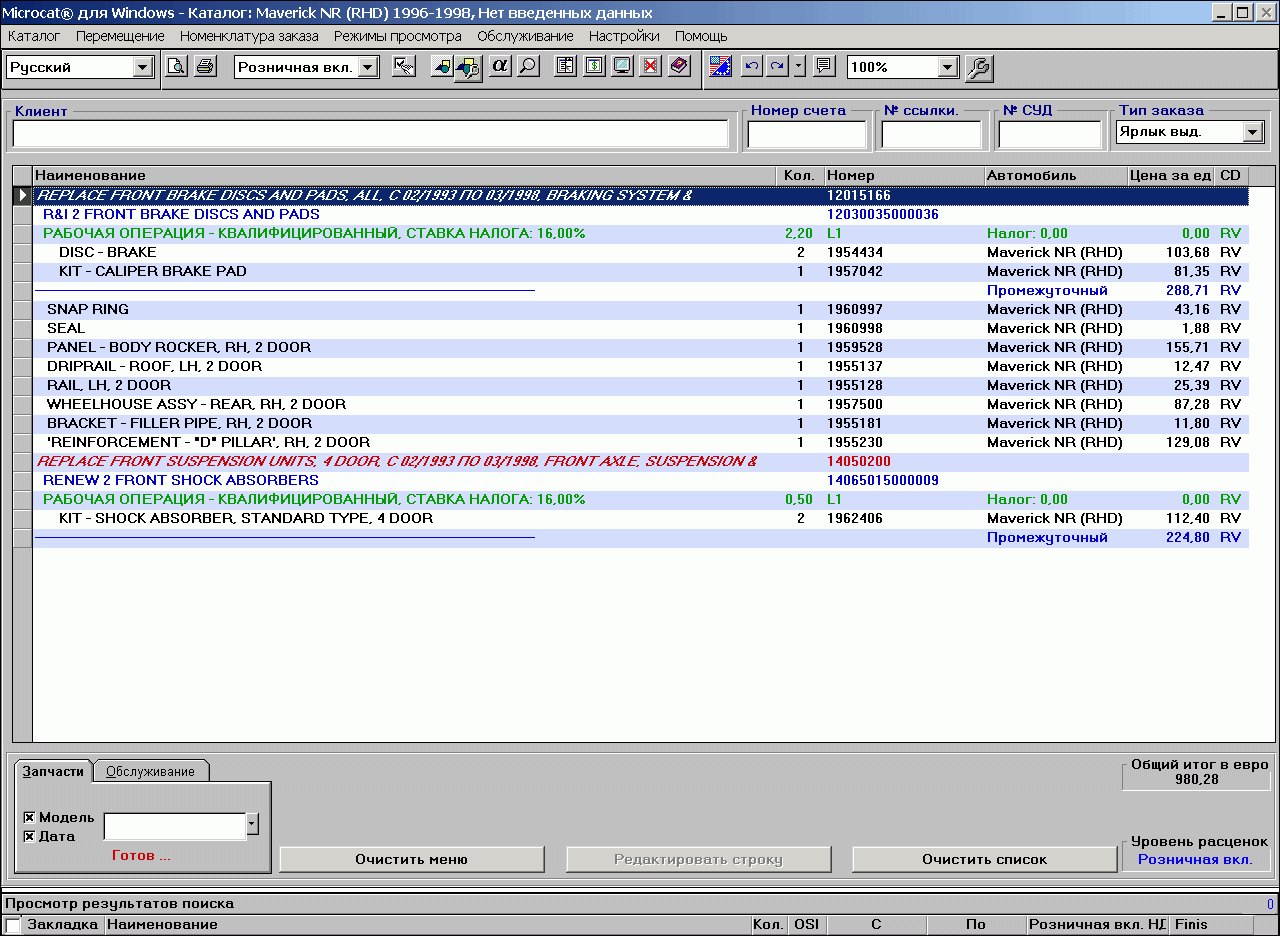The image size is (1280, 936).
Task: Click the checkmark hand icon
Action: click(x=404, y=67)
